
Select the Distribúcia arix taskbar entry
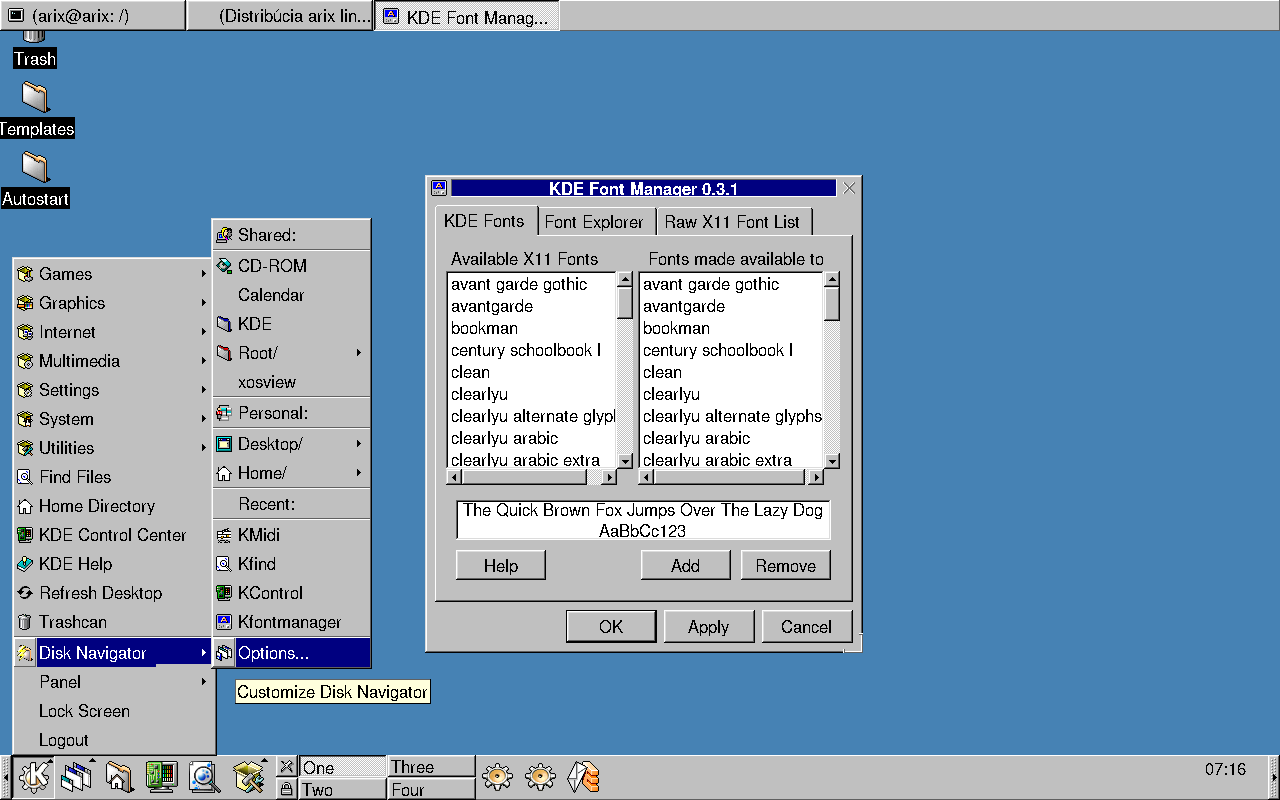pos(280,16)
